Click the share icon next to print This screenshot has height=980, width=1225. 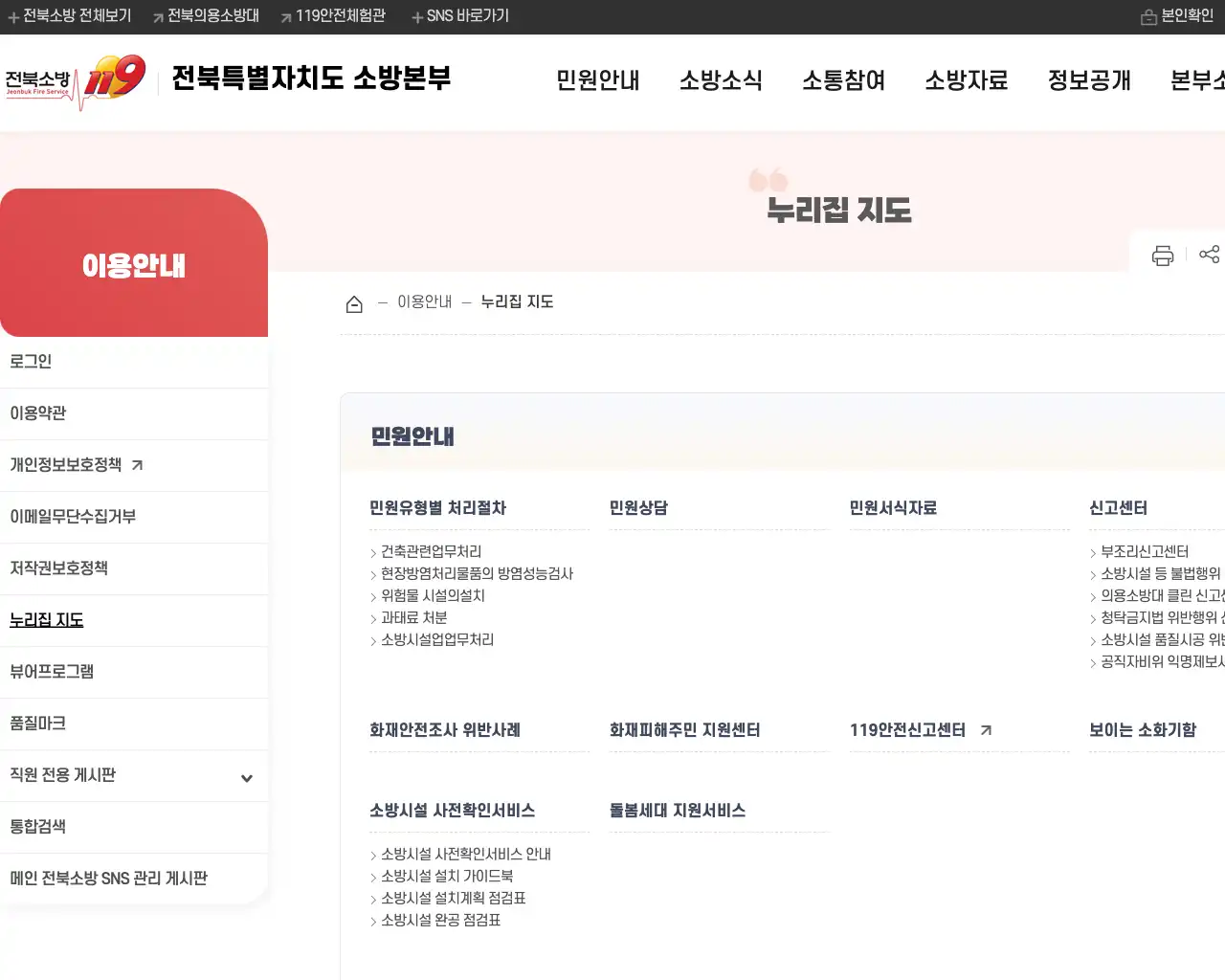1210,255
